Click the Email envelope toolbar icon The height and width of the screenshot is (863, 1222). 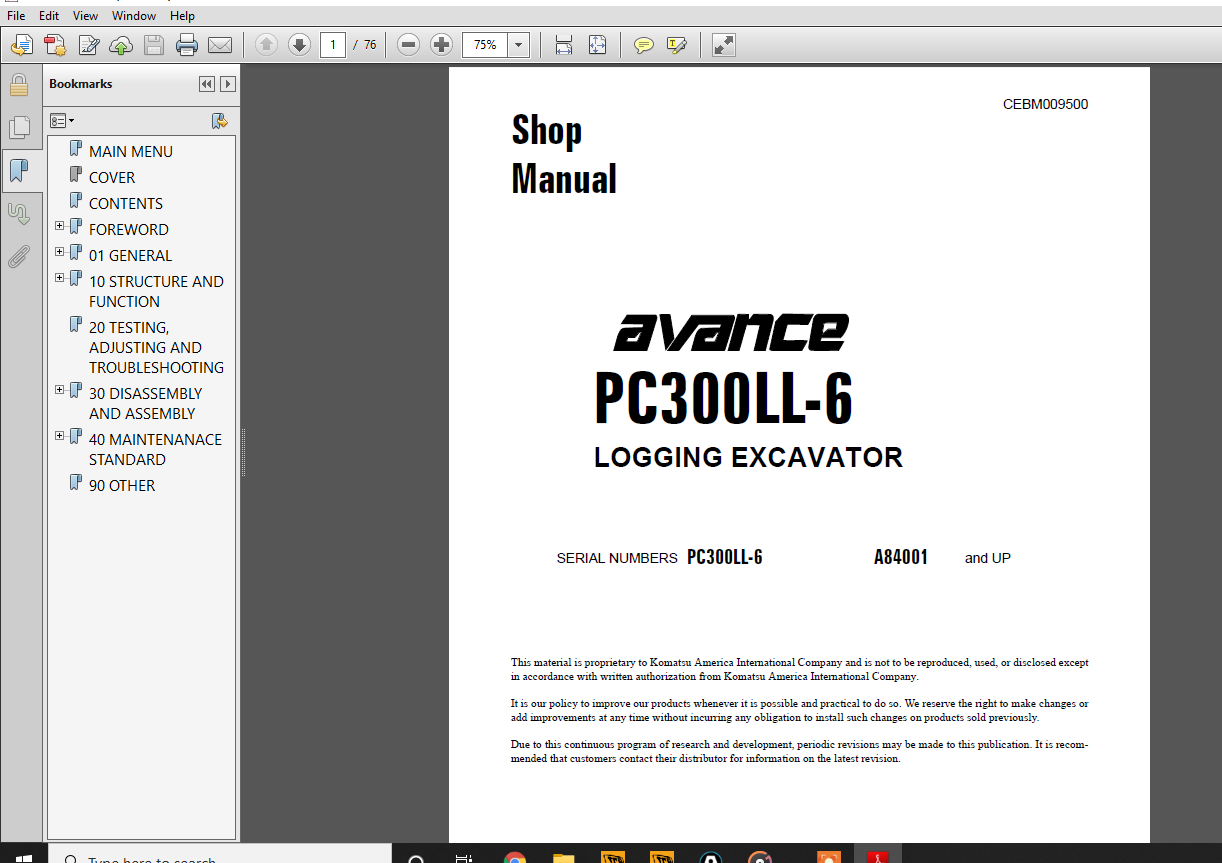coord(220,45)
